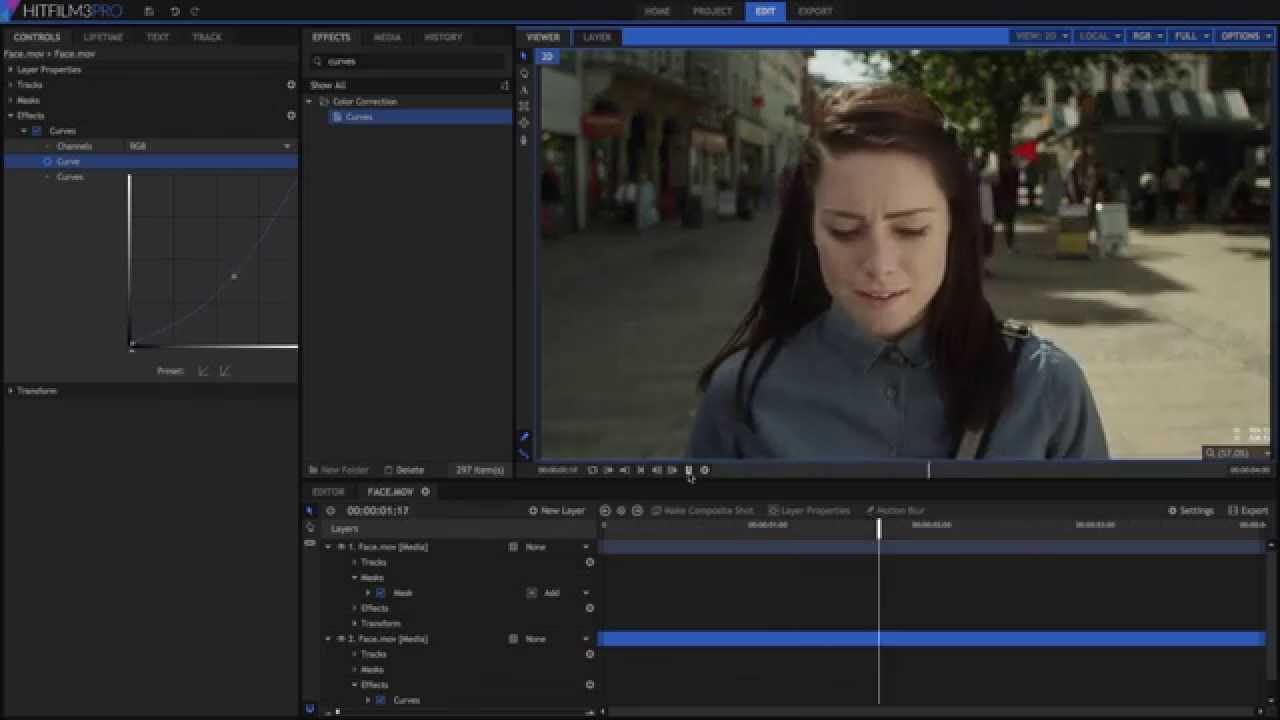Image resolution: width=1280 pixels, height=720 pixels.
Task: Collapse the Color Correction folder
Action: pyautogui.click(x=309, y=102)
